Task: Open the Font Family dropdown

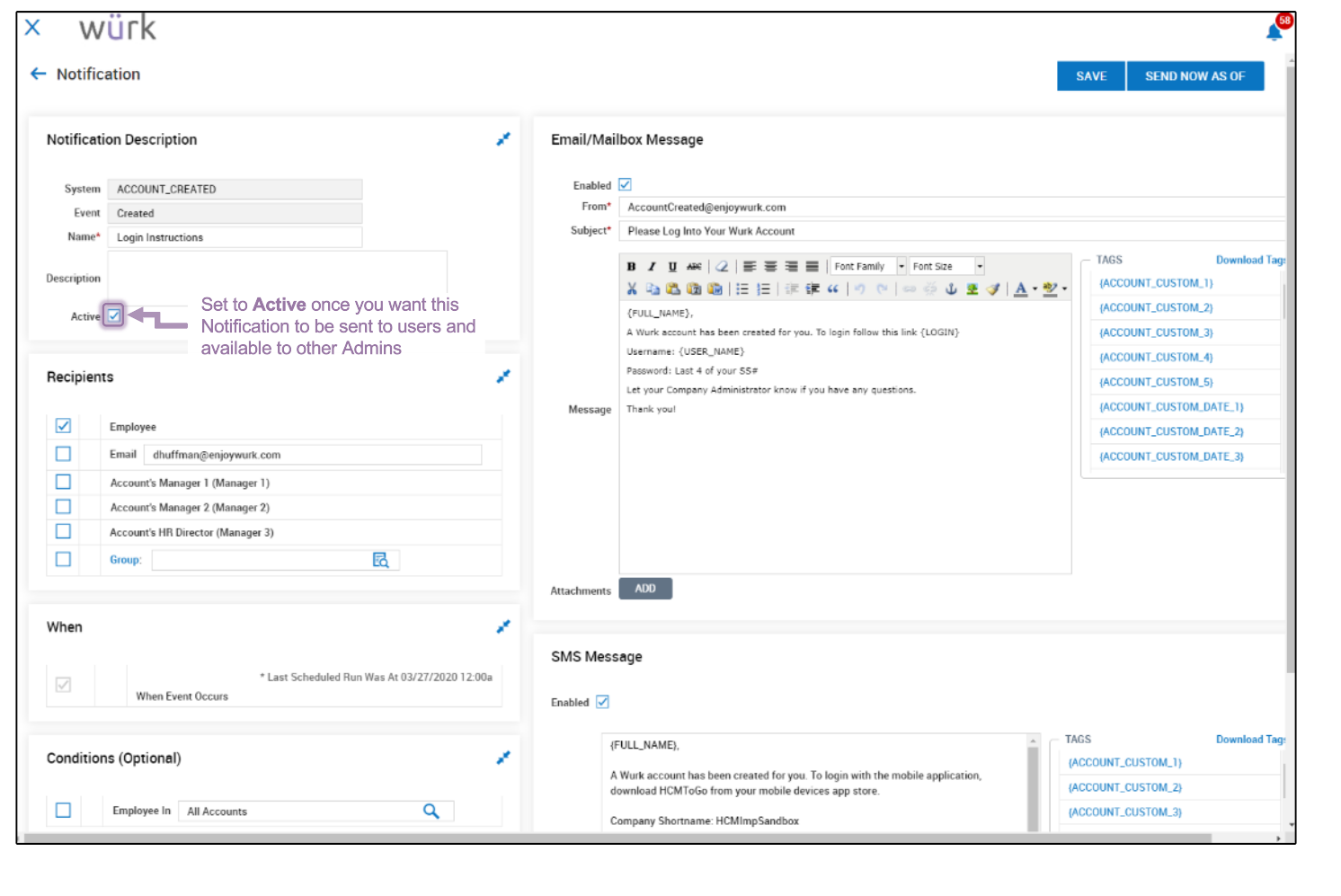Action: 867,266
